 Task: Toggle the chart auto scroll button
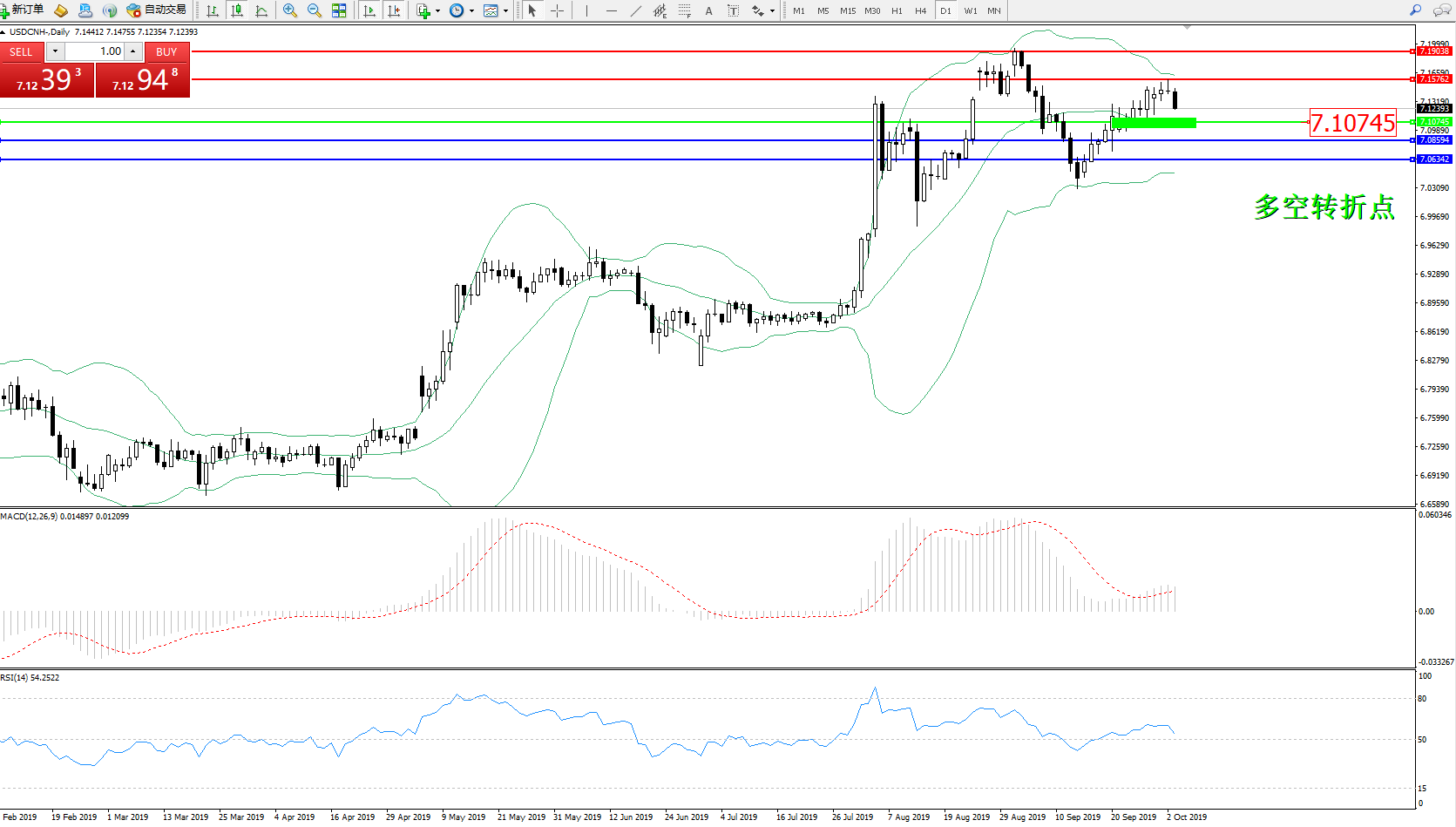369,10
